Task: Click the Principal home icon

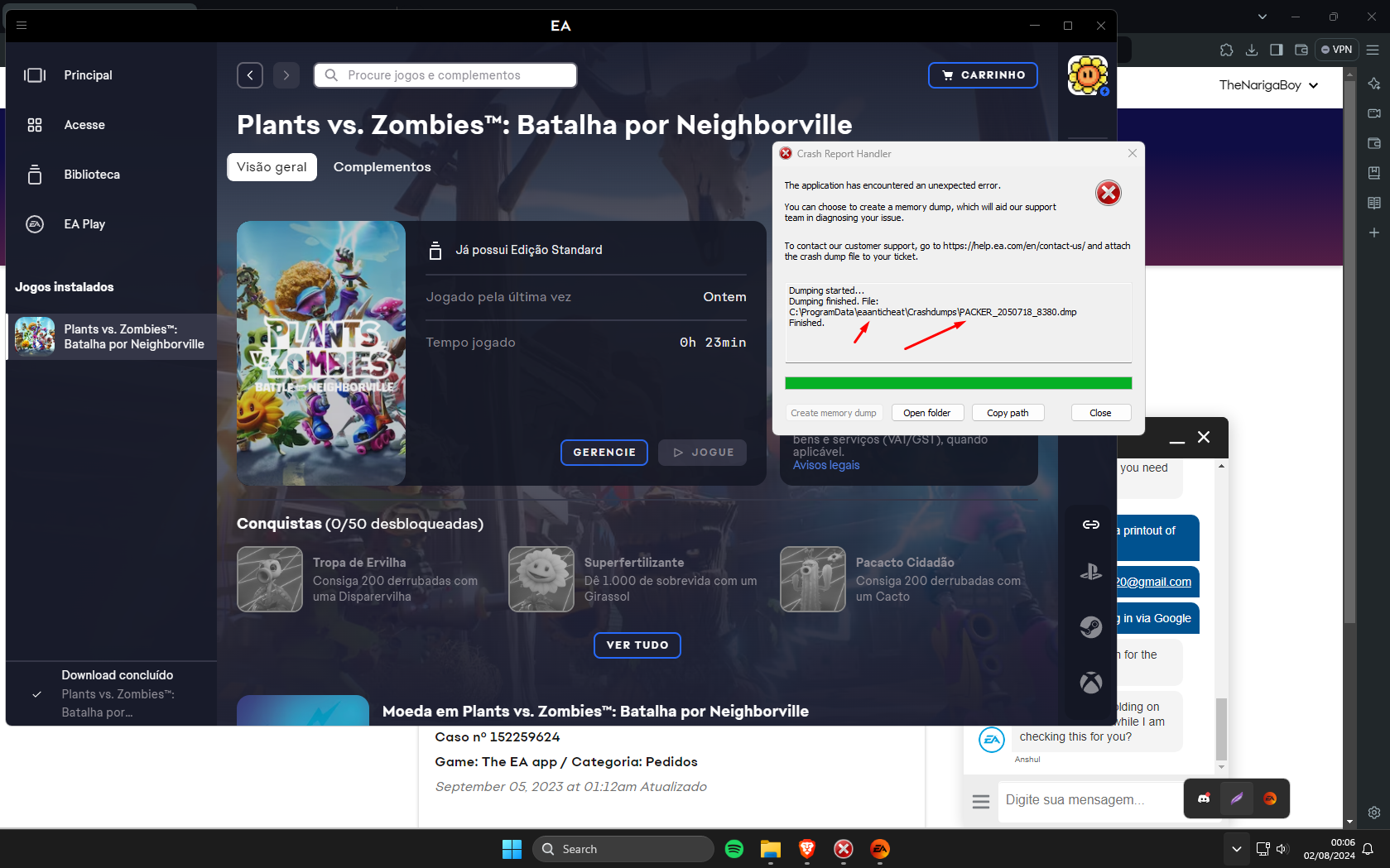Action: (x=35, y=75)
